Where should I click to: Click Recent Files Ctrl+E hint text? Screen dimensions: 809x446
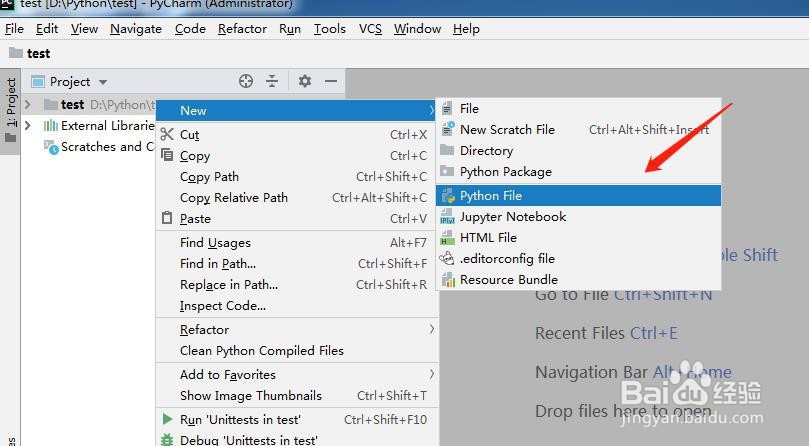(x=606, y=333)
